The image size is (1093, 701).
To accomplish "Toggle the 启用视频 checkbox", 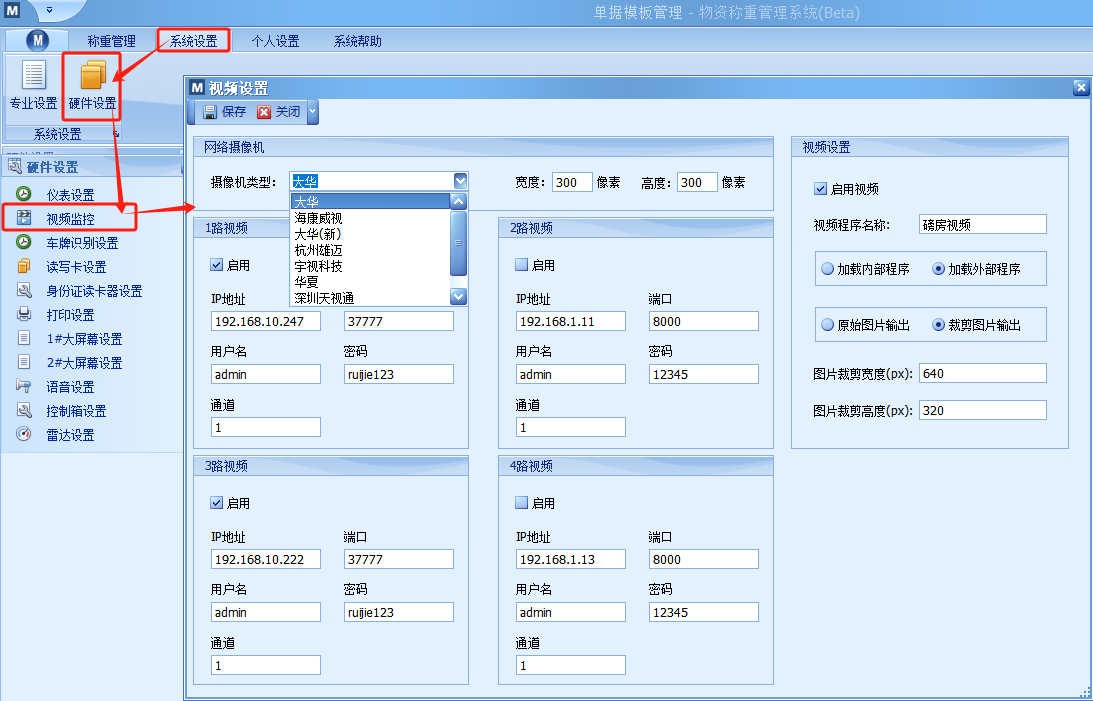I will (x=820, y=189).
